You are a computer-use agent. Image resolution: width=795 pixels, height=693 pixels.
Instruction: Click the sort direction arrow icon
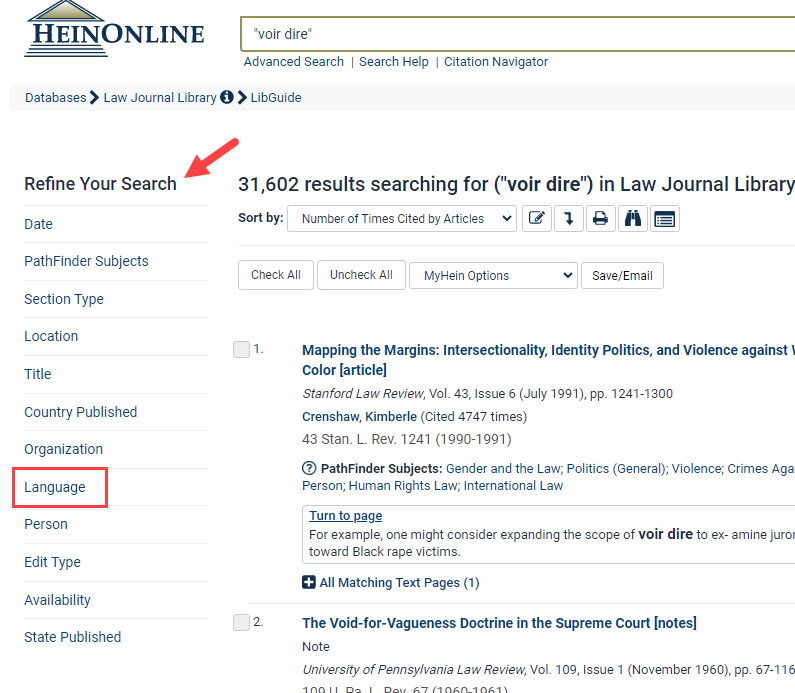pos(569,218)
